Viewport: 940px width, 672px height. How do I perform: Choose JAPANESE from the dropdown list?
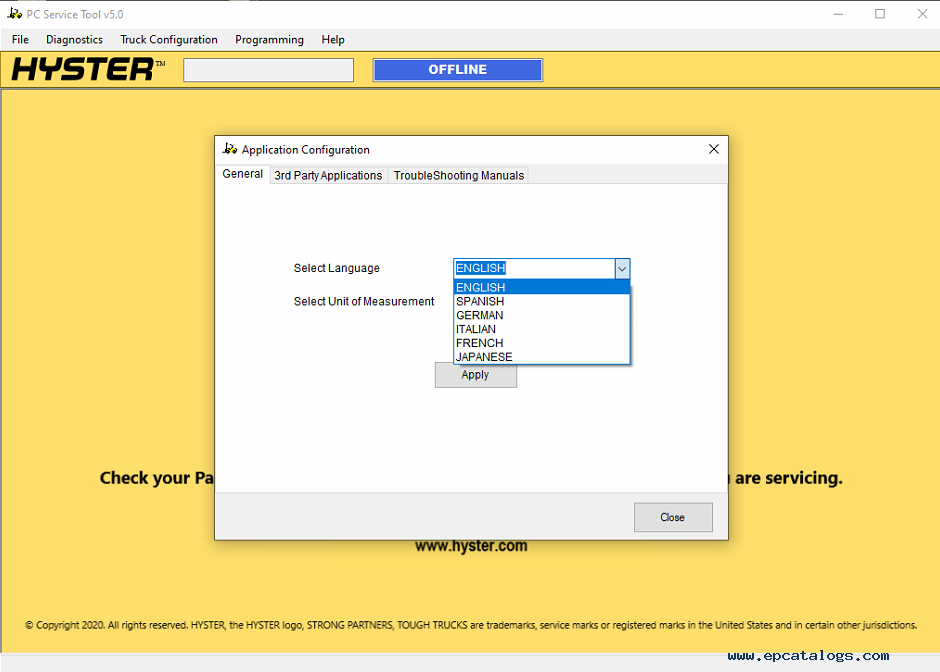coord(484,357)
